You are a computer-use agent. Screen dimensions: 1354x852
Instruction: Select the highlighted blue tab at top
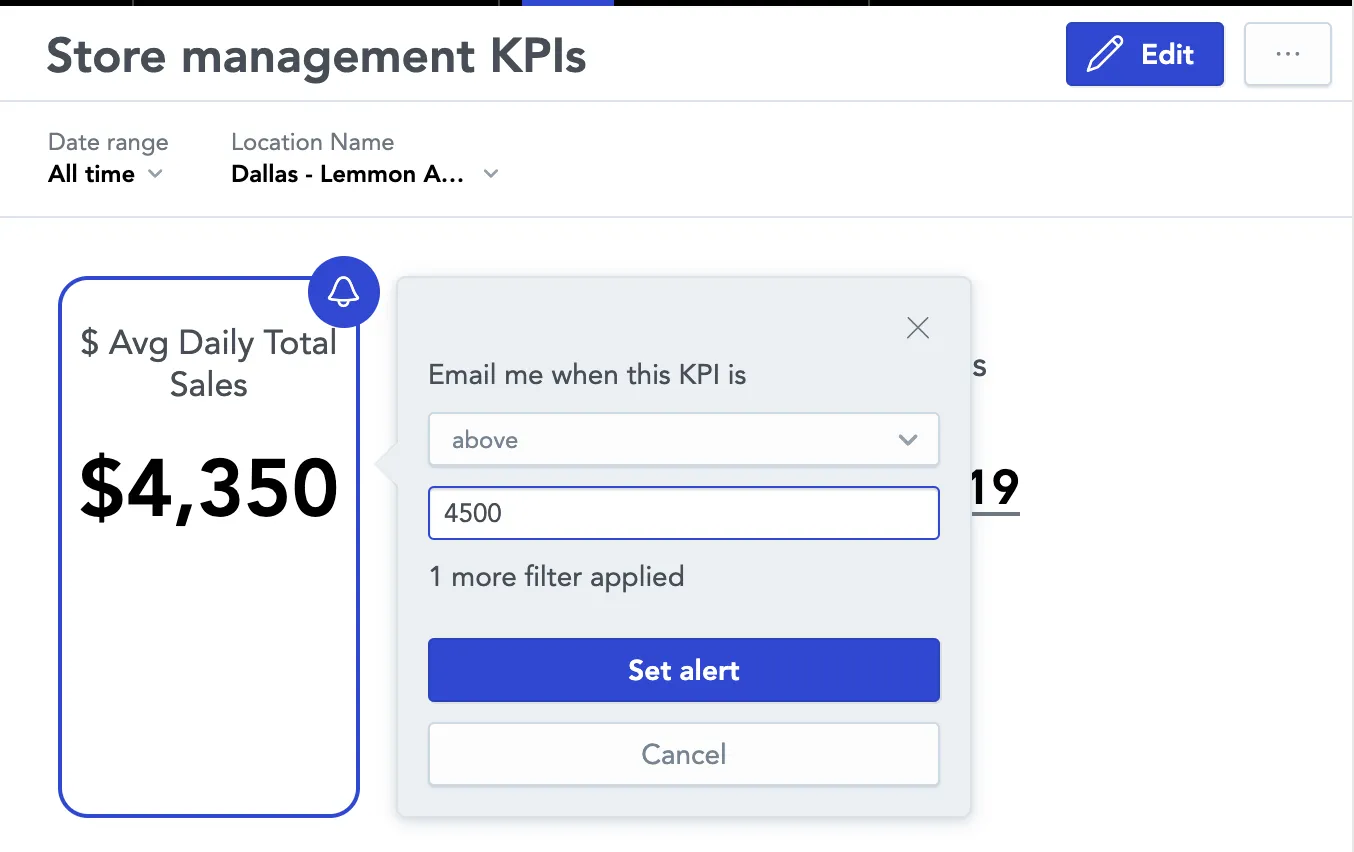pyautogui.click(x=567, y=3)
